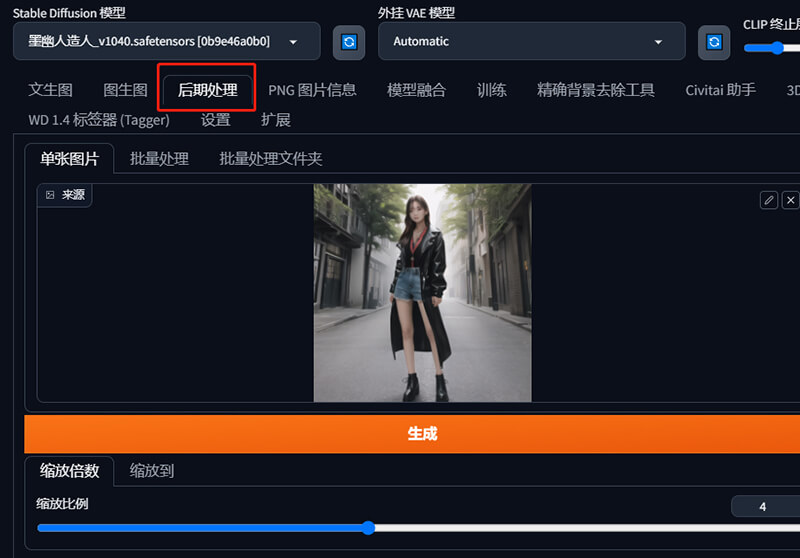Image resolution: width=800 pixels, height=558 pixels.
Task: Go to the 模型融合 tab
Action: click(x=416, y=90)
